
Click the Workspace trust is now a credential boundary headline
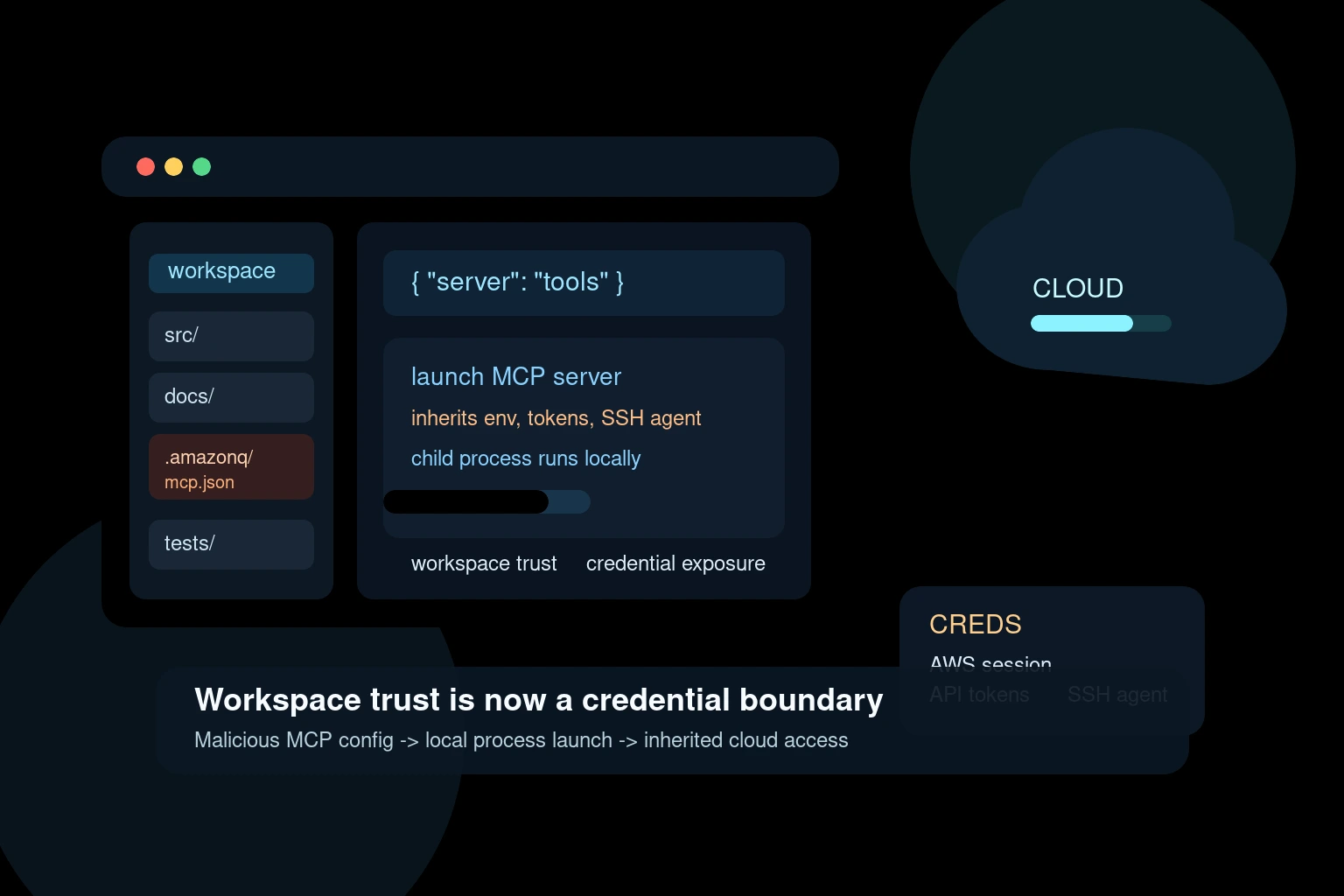pyautogui.click(x=539, y=700)
